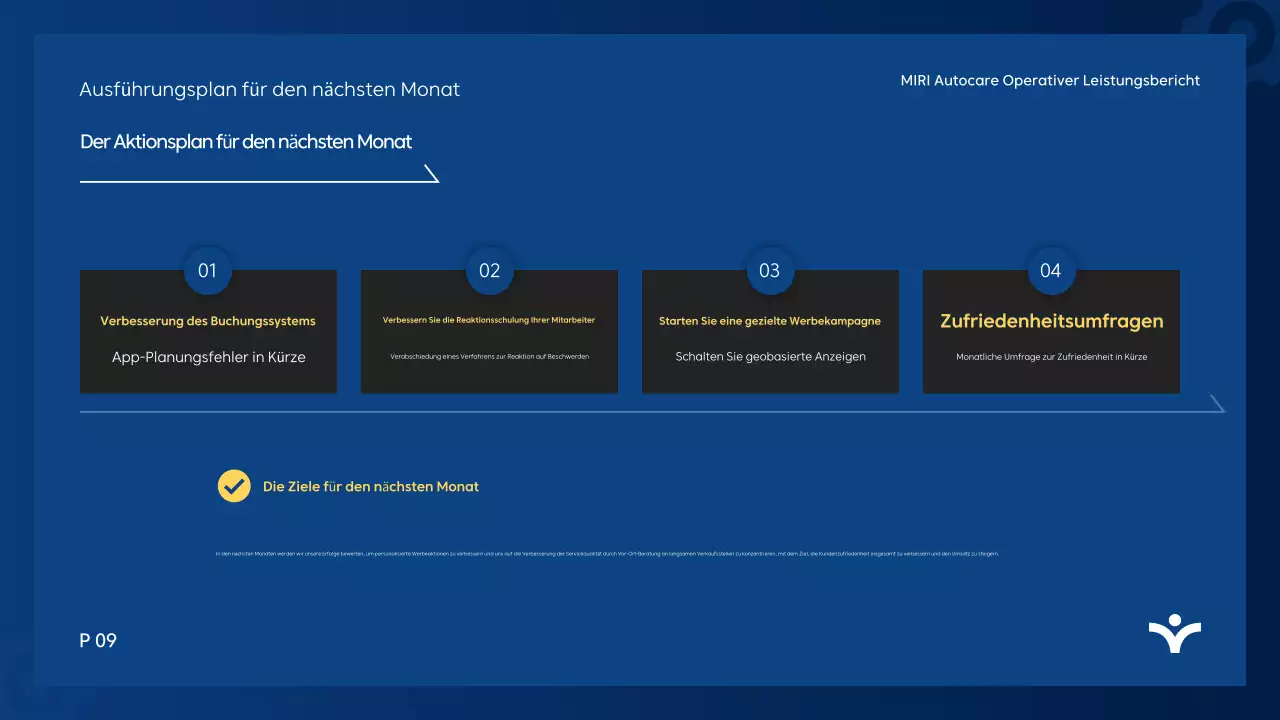Click the heading "Ausführungsplan für den nächsten Monat"
The image size is (1280, 720).
(270, 89)
